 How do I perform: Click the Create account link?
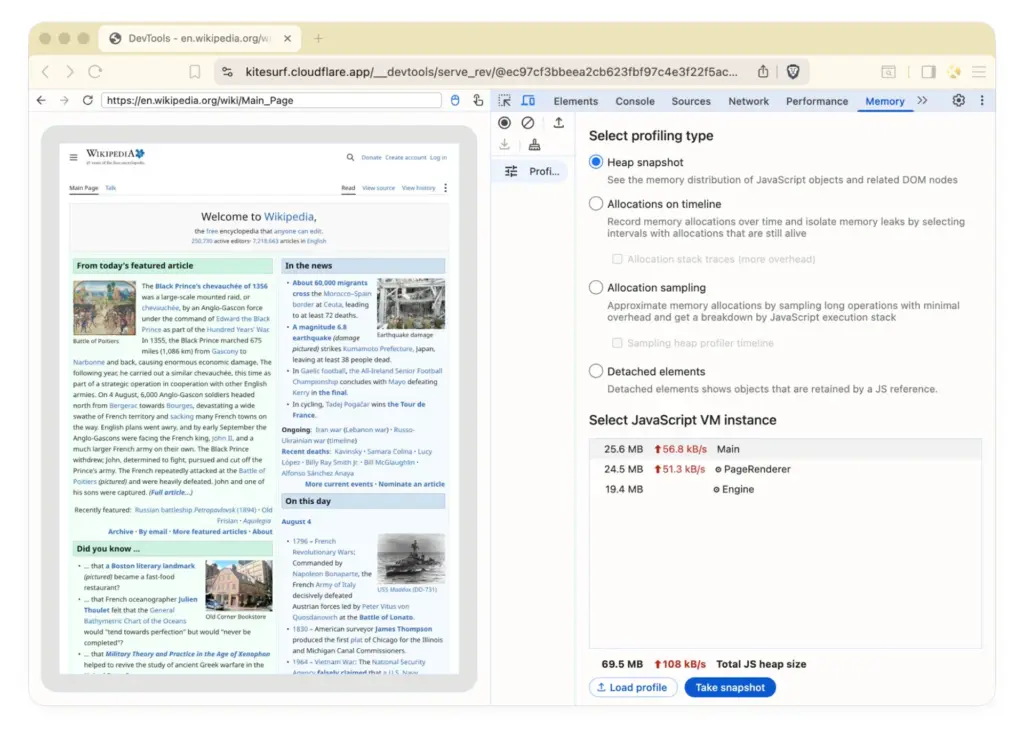[406, 157]
